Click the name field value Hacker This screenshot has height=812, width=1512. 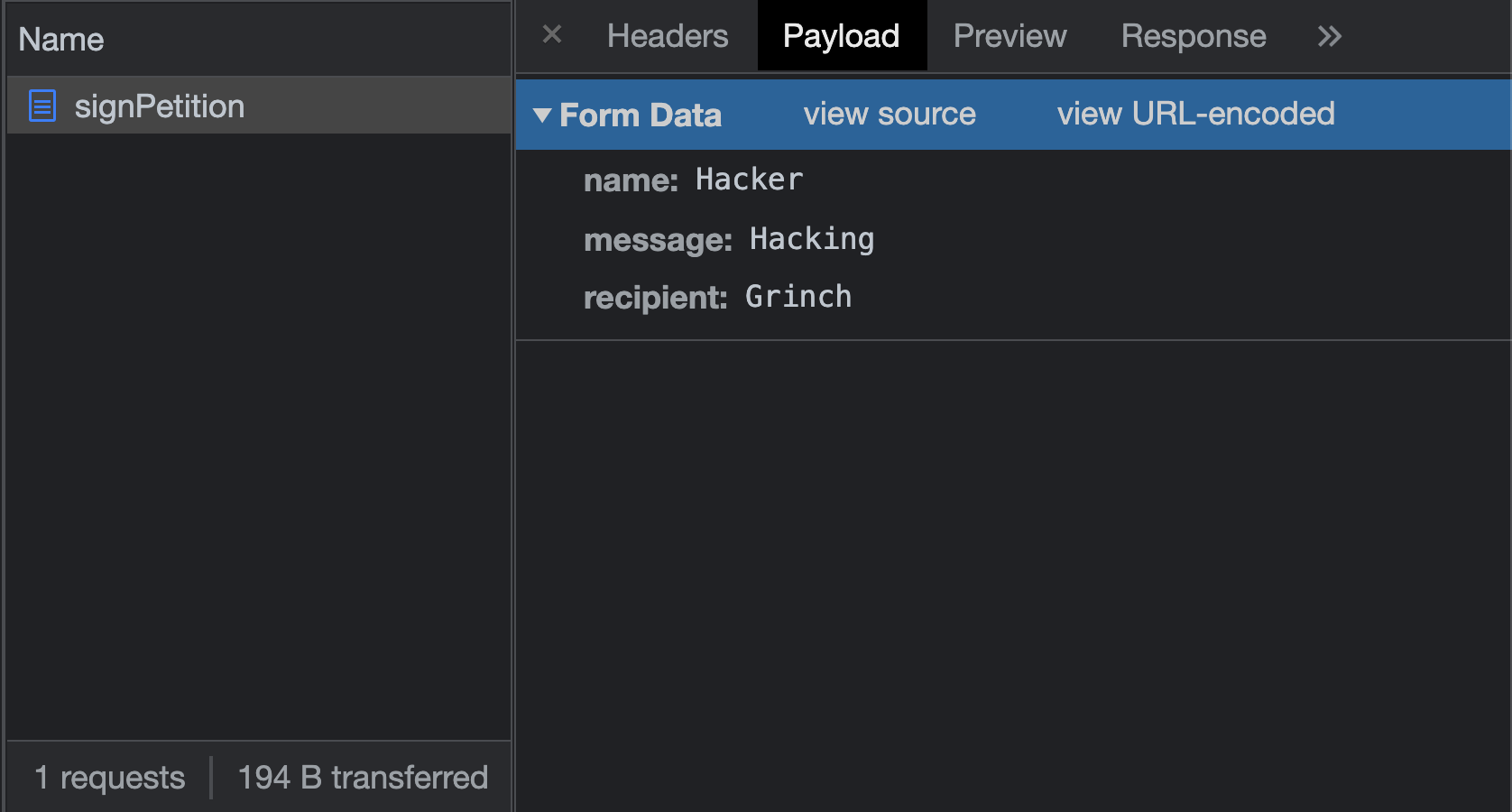point(749,180)
